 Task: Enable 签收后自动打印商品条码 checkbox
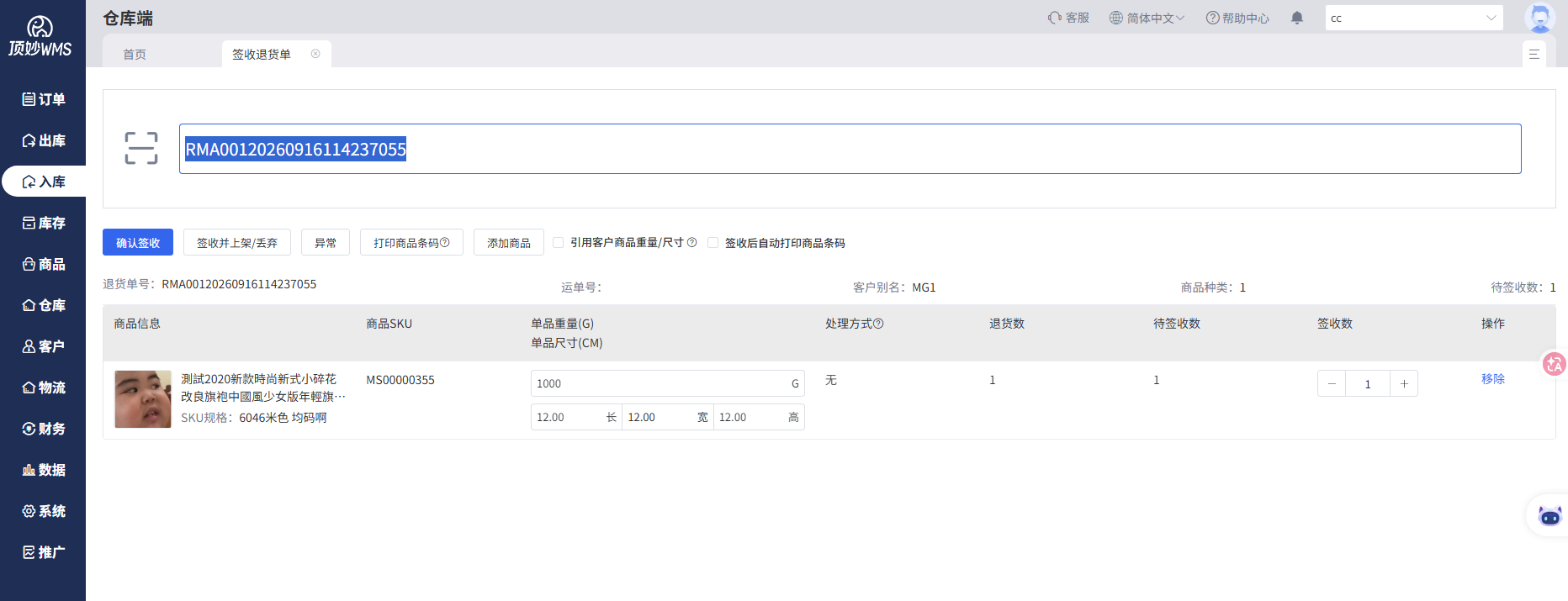(713, 243)
